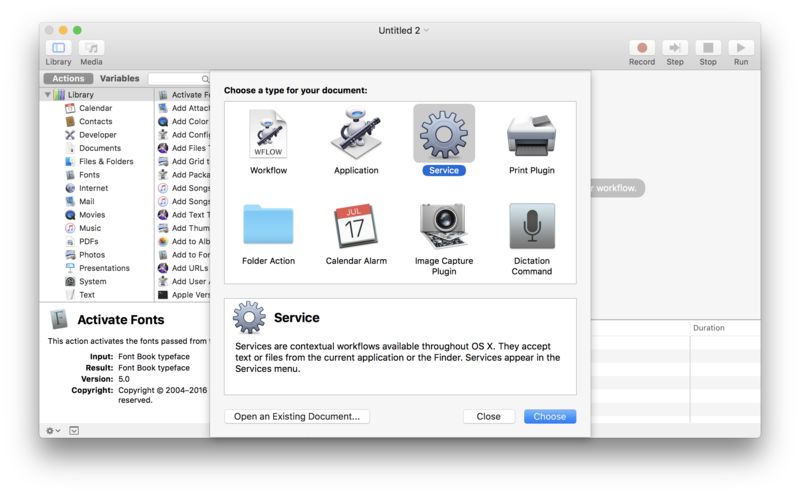Collapse the Library disclosure triangle
Screen dimensions: 800x494
pyautogui.click(x=47, y=95)
